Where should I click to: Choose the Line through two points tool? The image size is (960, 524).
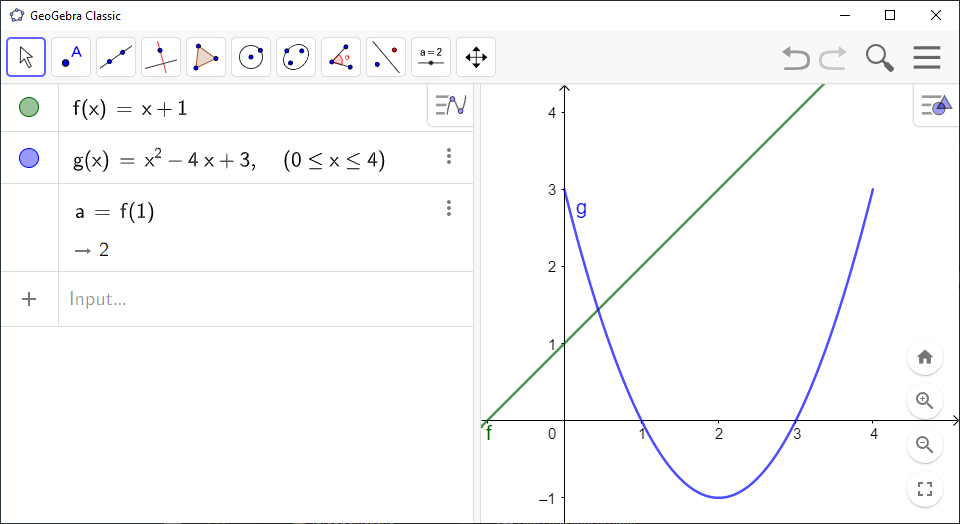(x=116, y=57)
